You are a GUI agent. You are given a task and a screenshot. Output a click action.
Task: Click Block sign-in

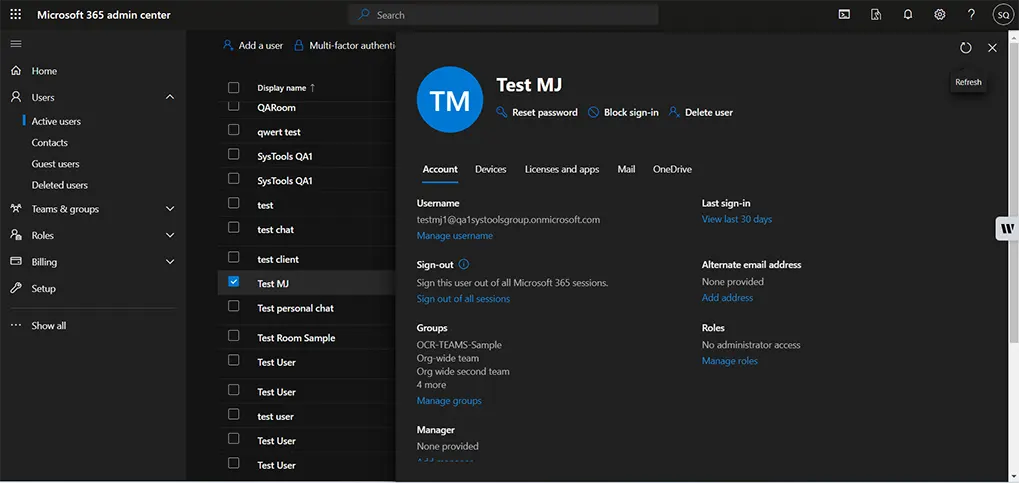tap(623, 112)
